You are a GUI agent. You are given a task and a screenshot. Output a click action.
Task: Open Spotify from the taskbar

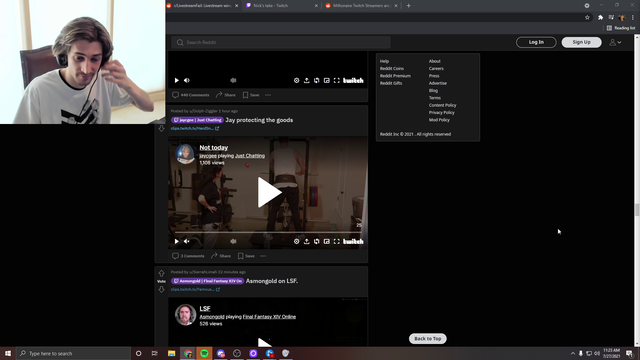[x=204, y=353]
